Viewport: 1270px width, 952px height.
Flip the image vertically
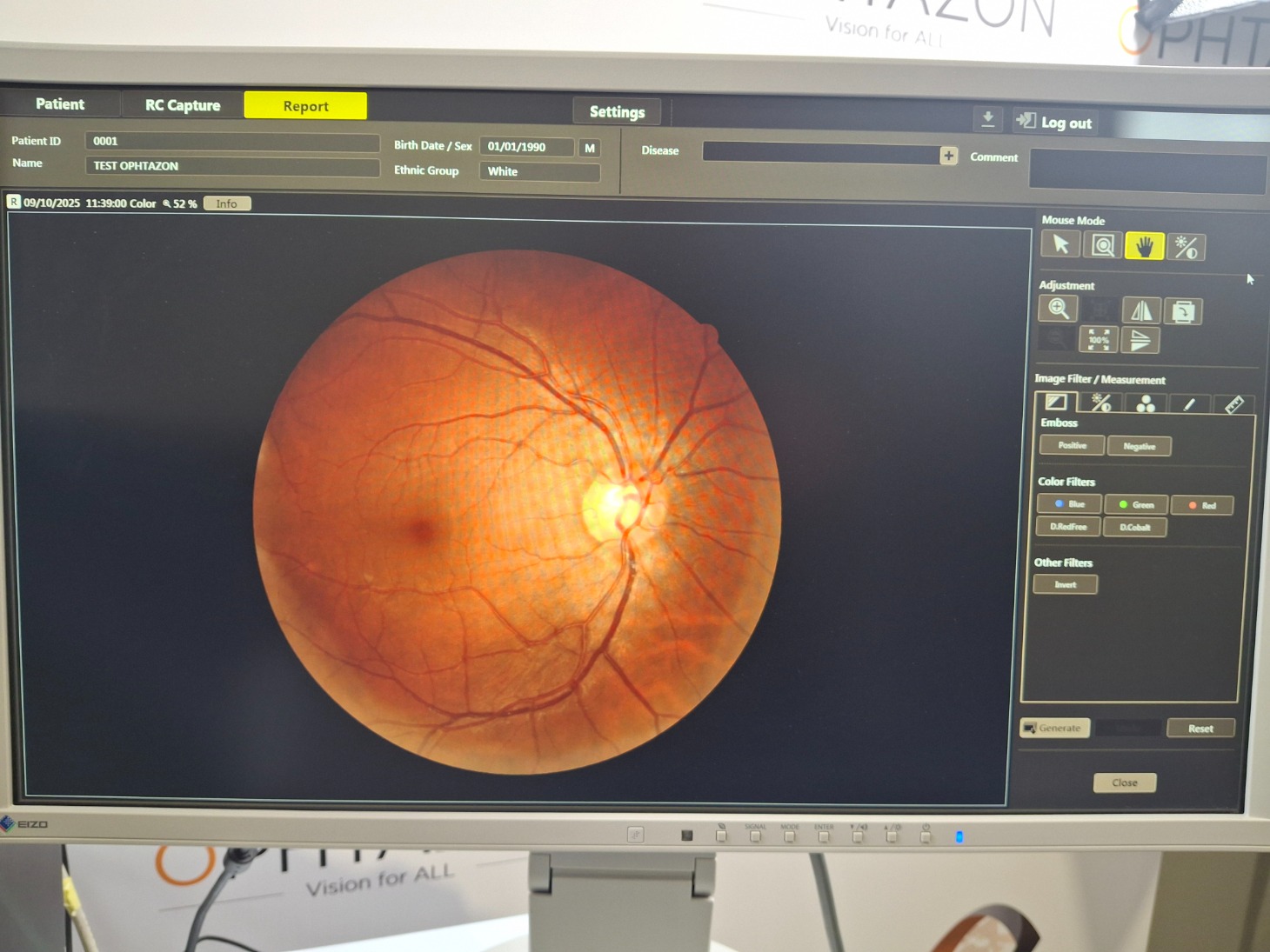click(x=1140, y=341)
